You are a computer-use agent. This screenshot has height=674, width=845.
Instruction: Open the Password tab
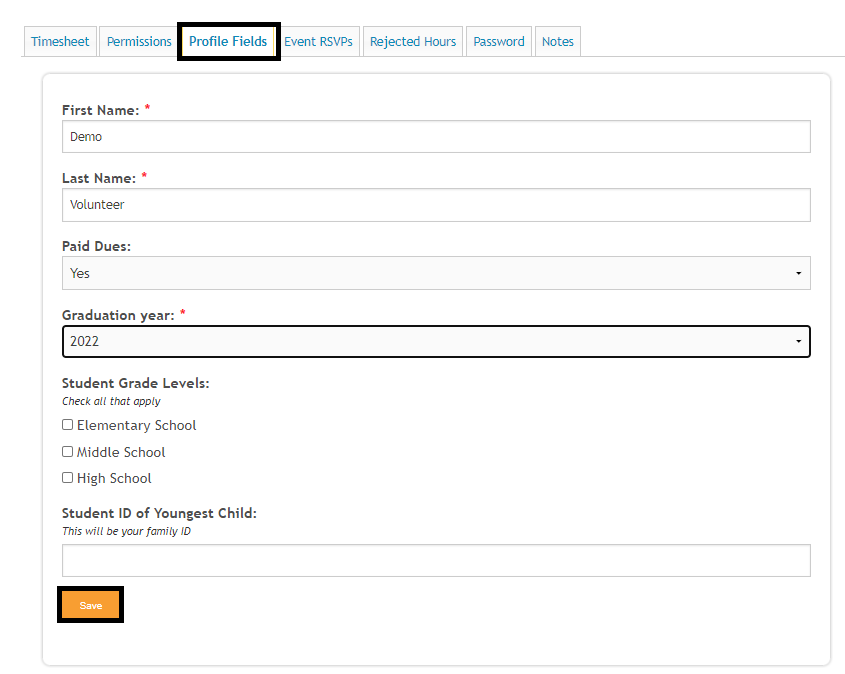[x=499, y=41]
